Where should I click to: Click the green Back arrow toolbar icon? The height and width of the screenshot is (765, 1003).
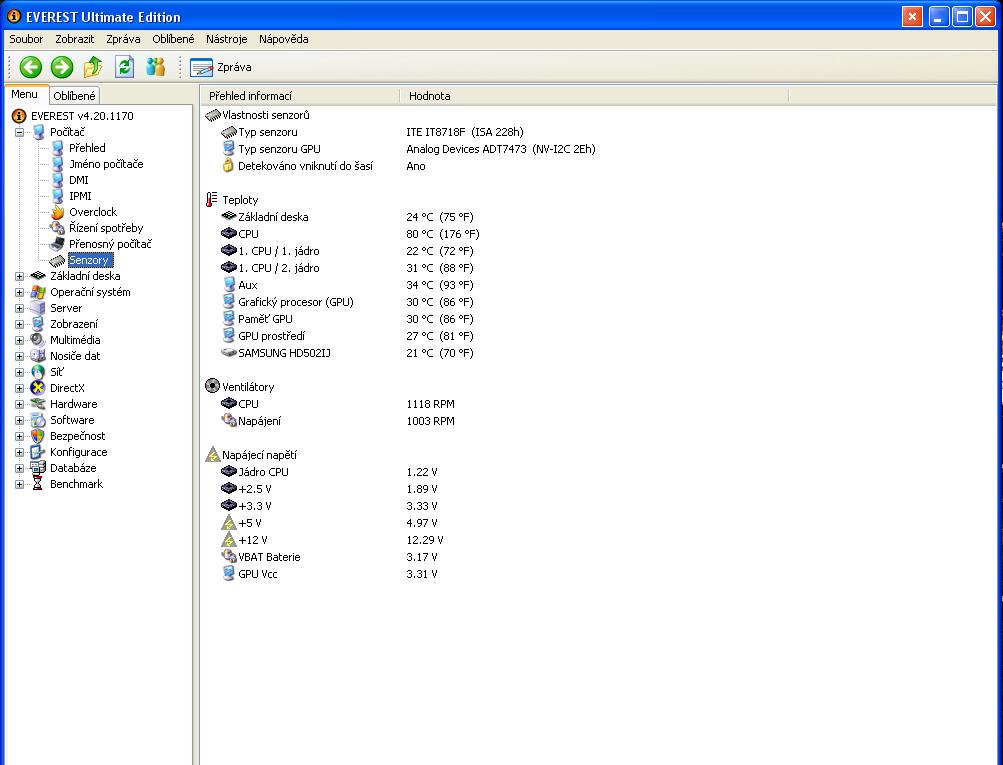[30, 67]
